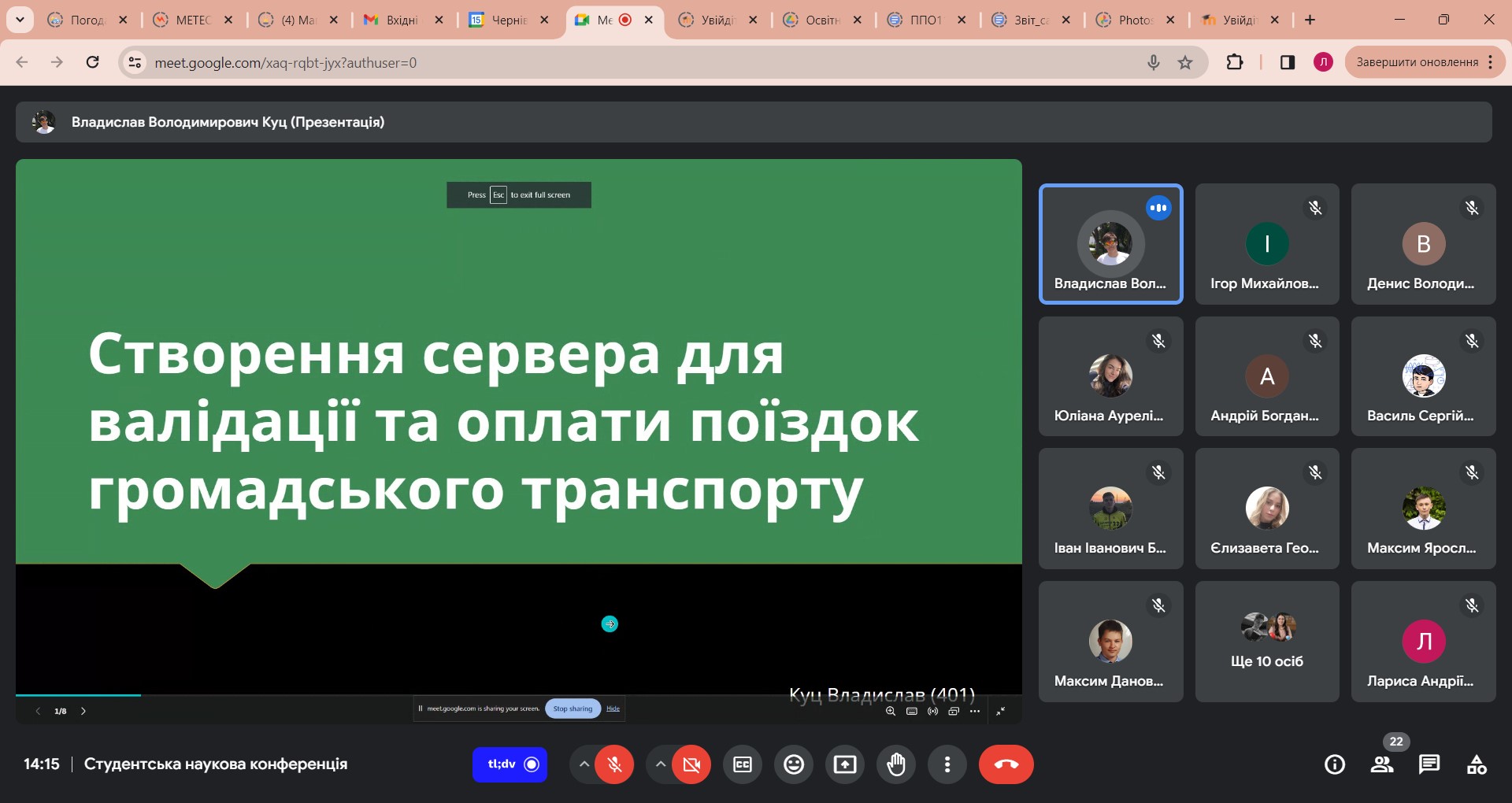Select Владислав Вол... participant tile
The width and height of the screenshot is (1512, 803).
click(1110, 244)
